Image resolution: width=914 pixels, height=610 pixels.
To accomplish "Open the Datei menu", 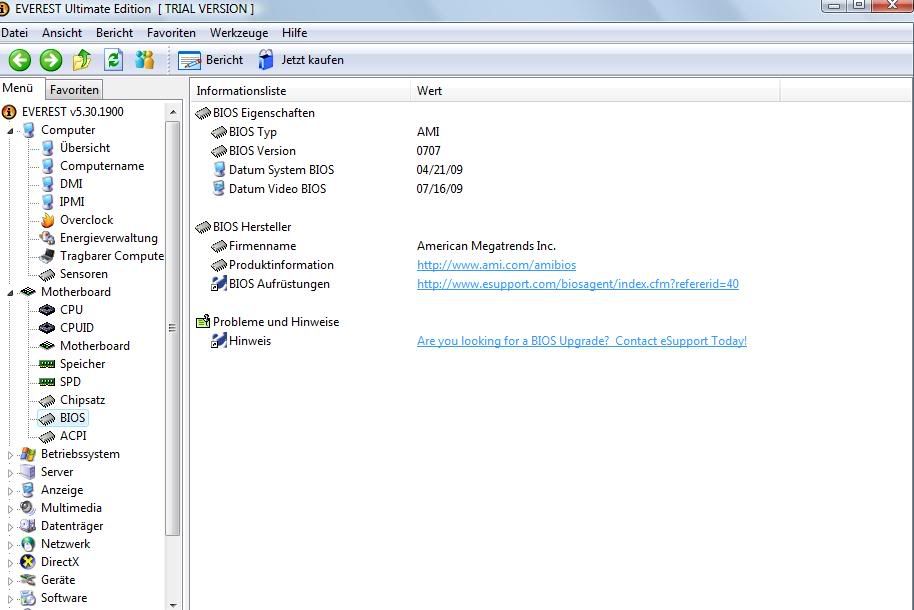I will point(15,33).
